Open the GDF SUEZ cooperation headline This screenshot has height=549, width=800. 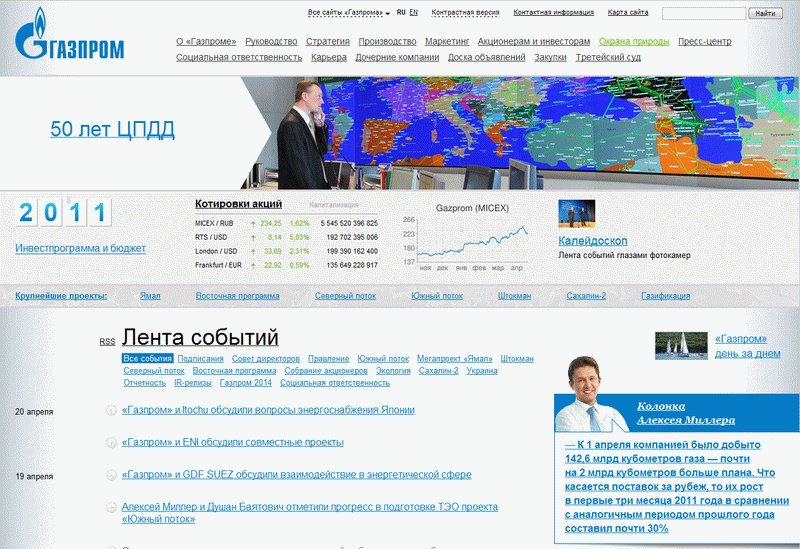(x=296, y=475)
